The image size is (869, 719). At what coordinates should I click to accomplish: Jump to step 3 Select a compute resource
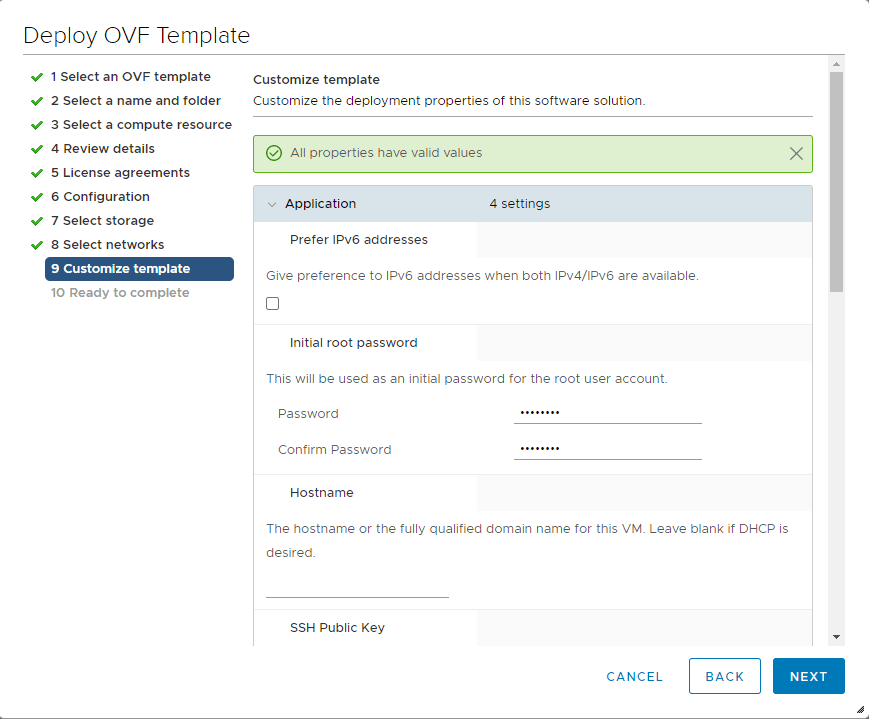(x=141, y=125)
